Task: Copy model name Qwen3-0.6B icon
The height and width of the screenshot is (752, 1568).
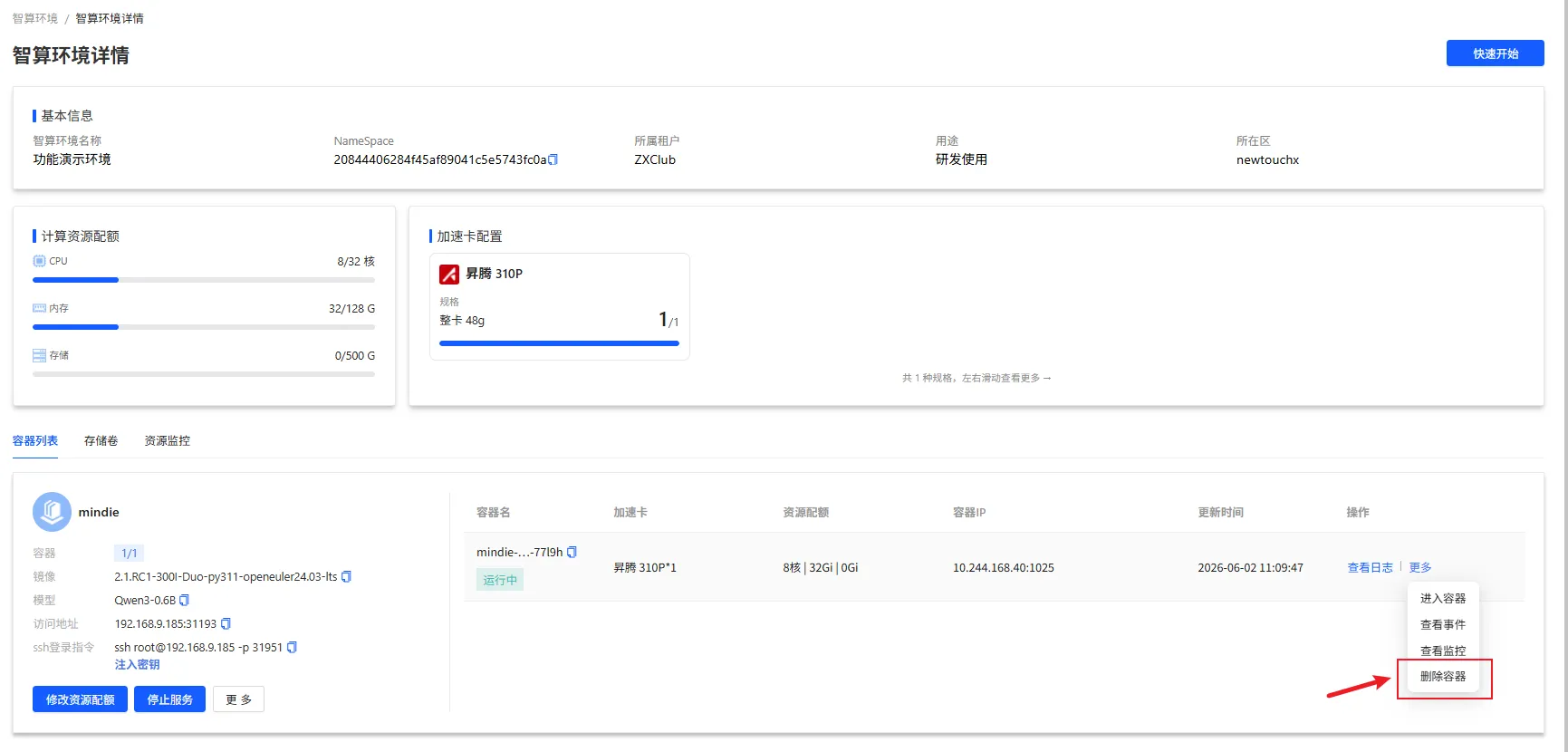Action: point(185,600)
